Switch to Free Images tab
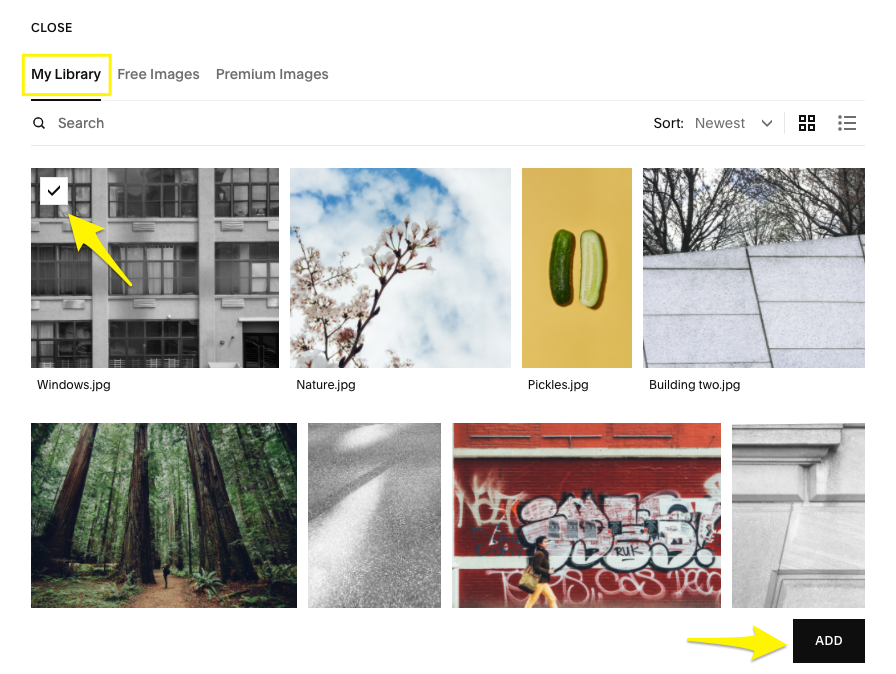This screenshot has width=896, height=674. [x=158, y=74]
